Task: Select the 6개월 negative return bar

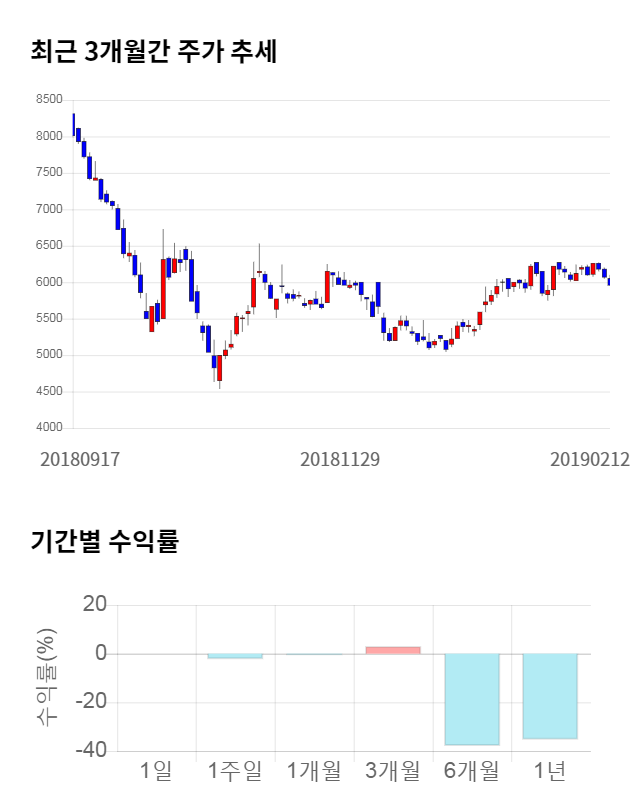Action: click(x=472, y=699)
